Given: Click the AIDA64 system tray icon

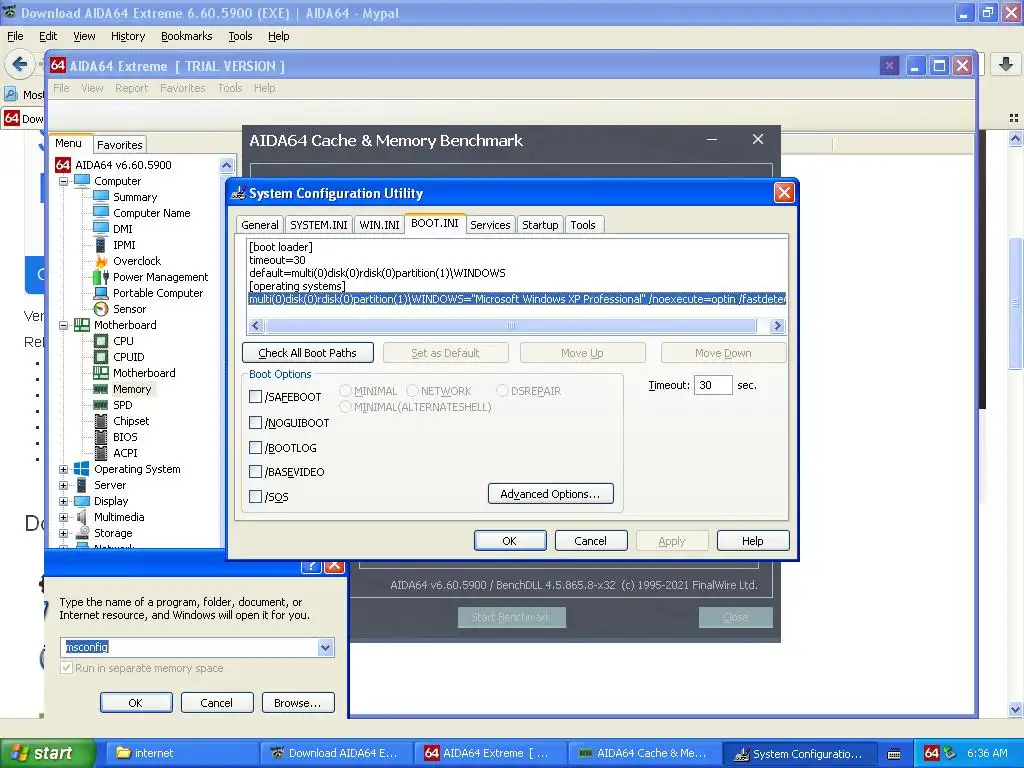Looking at the screenshot, I should point(932,753).
